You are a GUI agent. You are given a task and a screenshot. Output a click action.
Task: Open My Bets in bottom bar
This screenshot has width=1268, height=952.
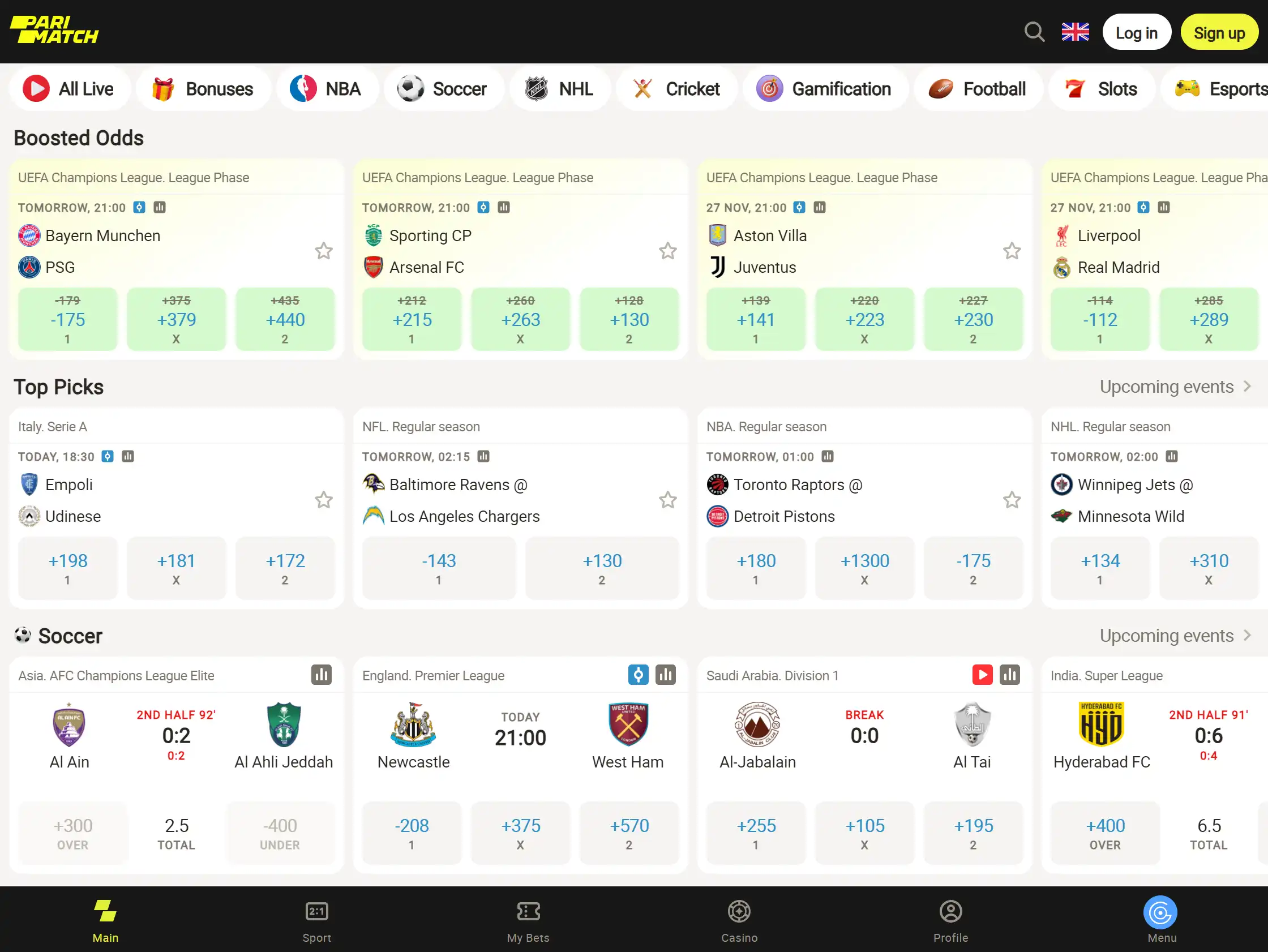(528, 920)
